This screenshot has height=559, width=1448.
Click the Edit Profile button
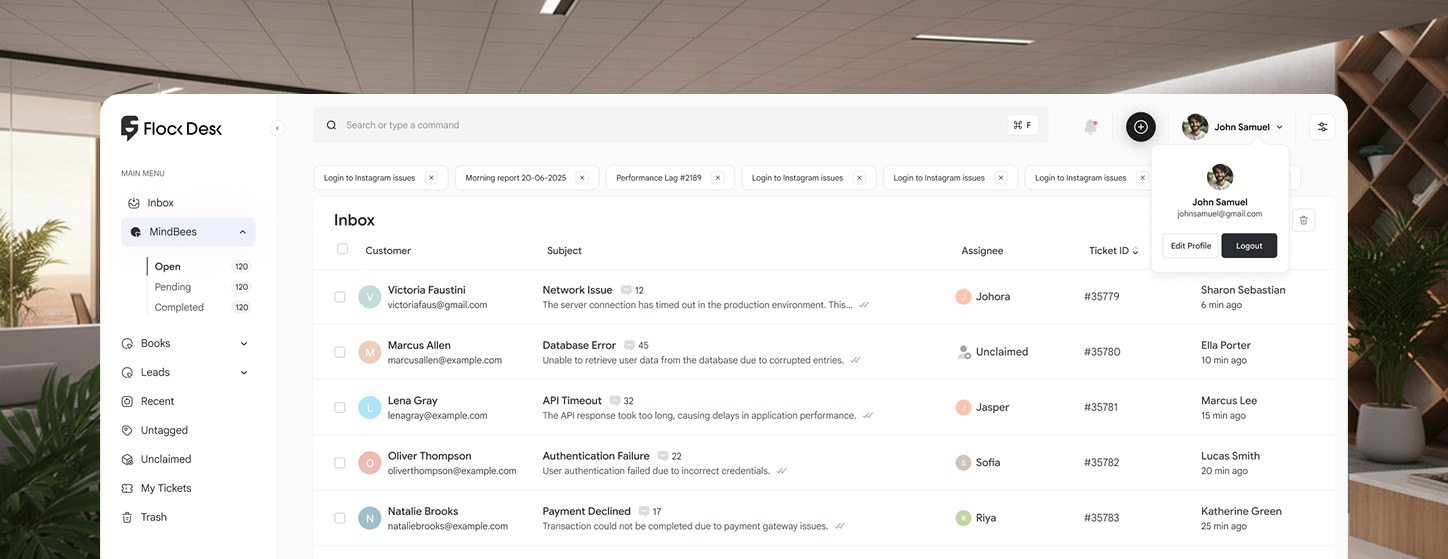1190,246
